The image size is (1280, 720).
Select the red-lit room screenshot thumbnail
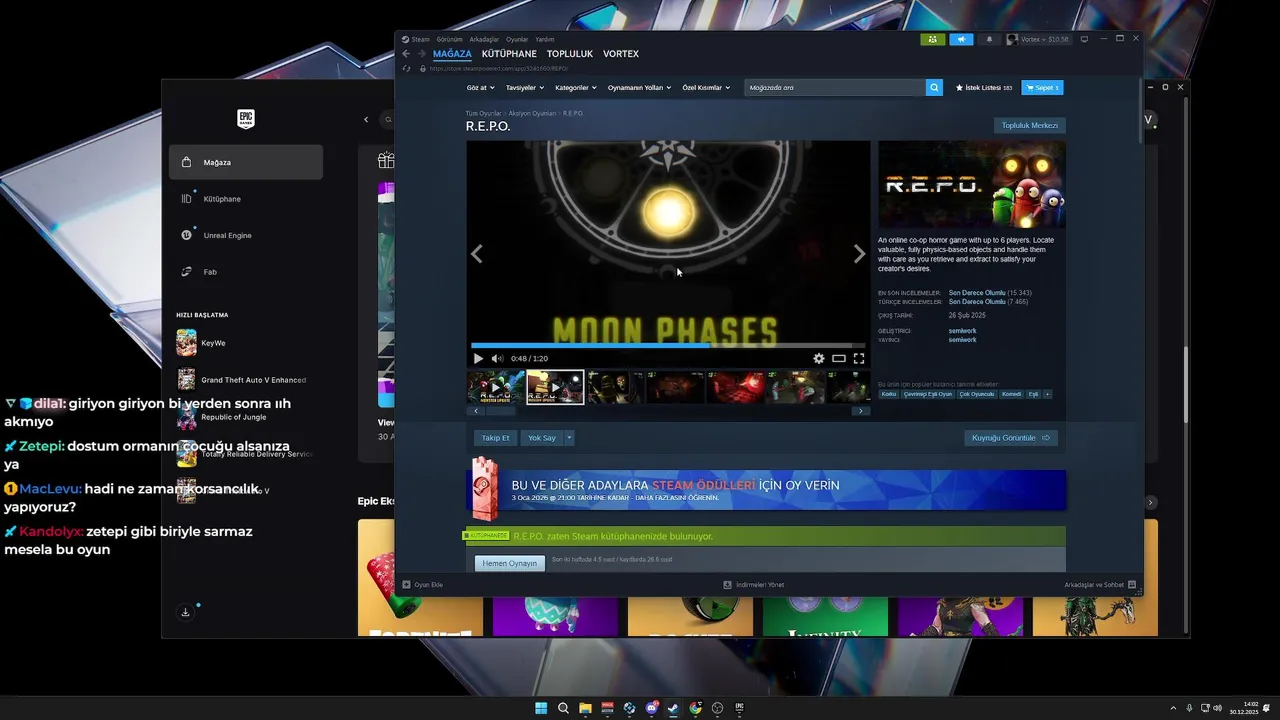pyautogui.click(x=735, y=387)
